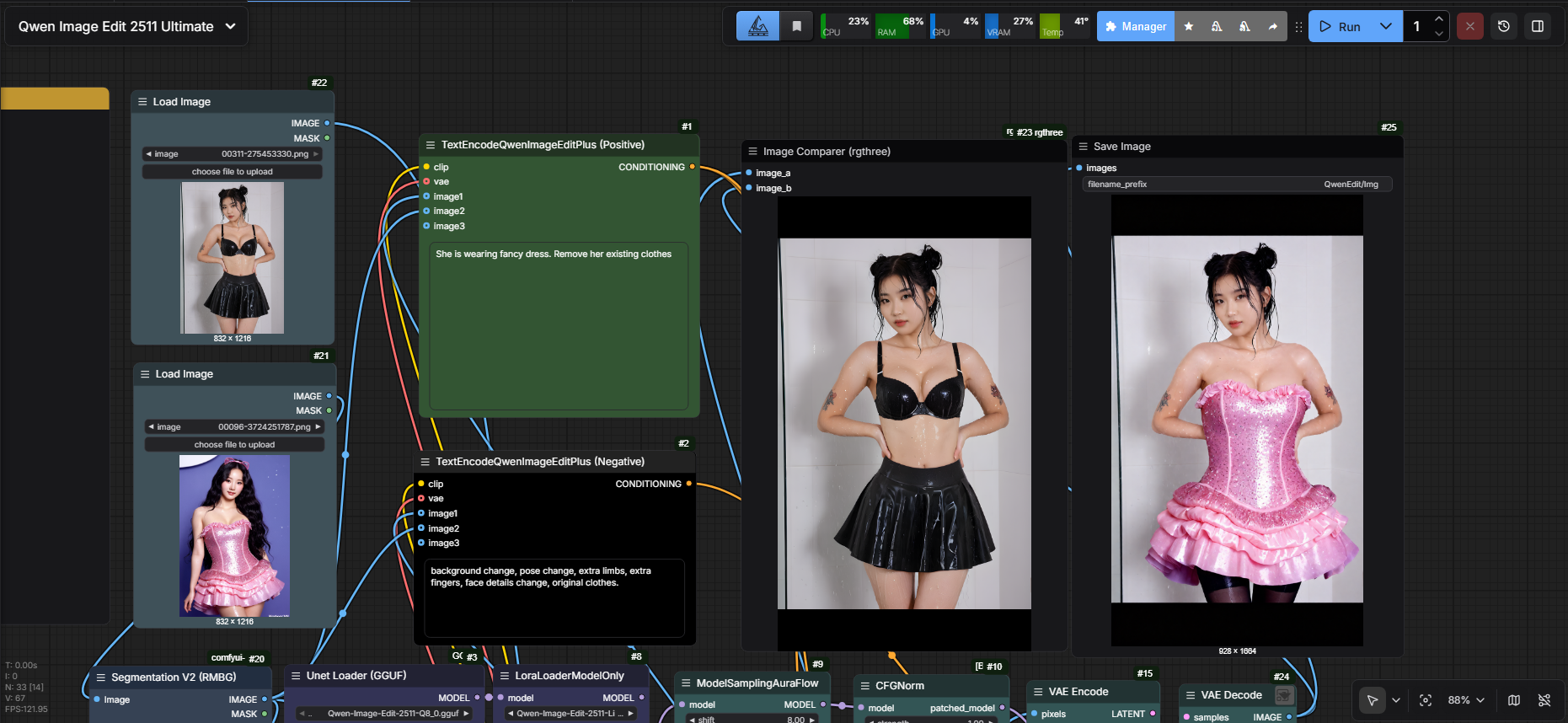Select the pointer select mode tool
The width and height of the screenshot is (1568, 723).
(x=1372, y=700)
